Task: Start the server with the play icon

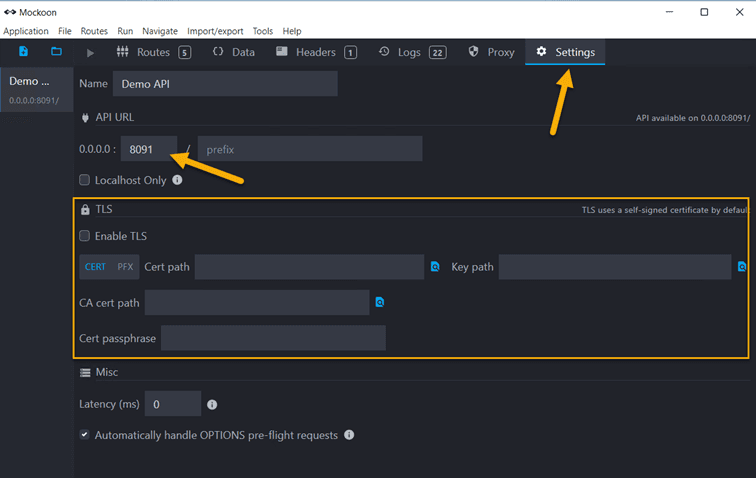Action: point(90,52)
